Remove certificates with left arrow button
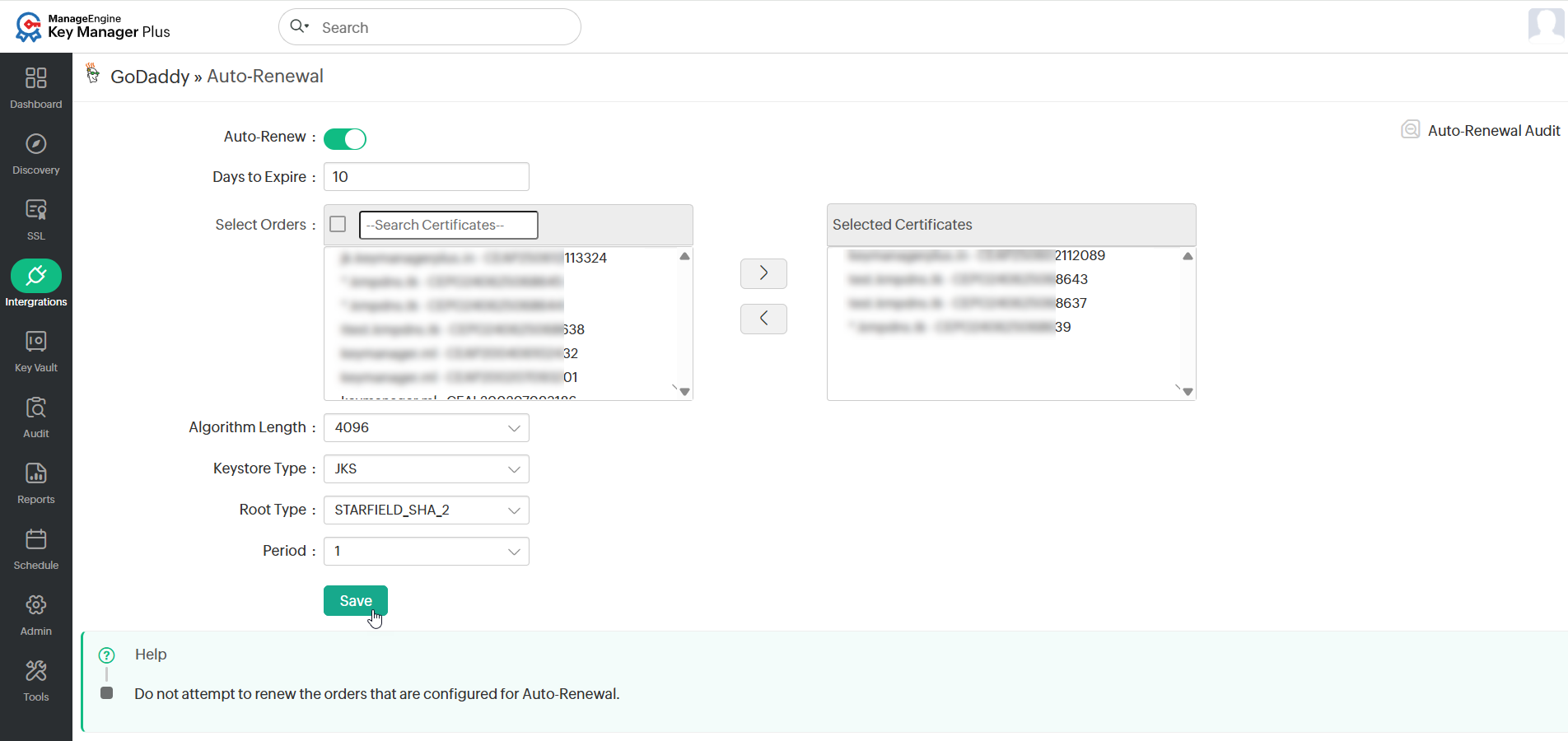 pos(763,319)
